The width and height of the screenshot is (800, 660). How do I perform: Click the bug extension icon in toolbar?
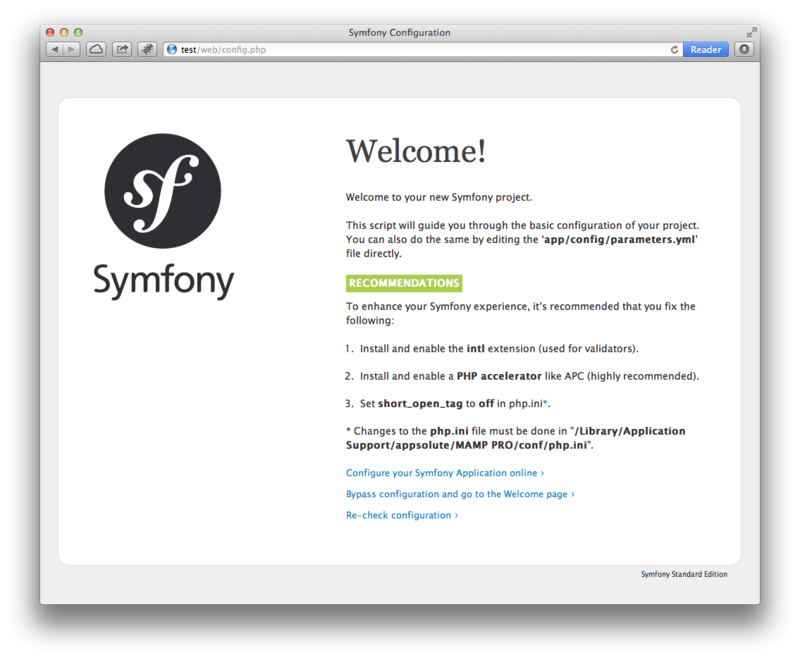147,49
